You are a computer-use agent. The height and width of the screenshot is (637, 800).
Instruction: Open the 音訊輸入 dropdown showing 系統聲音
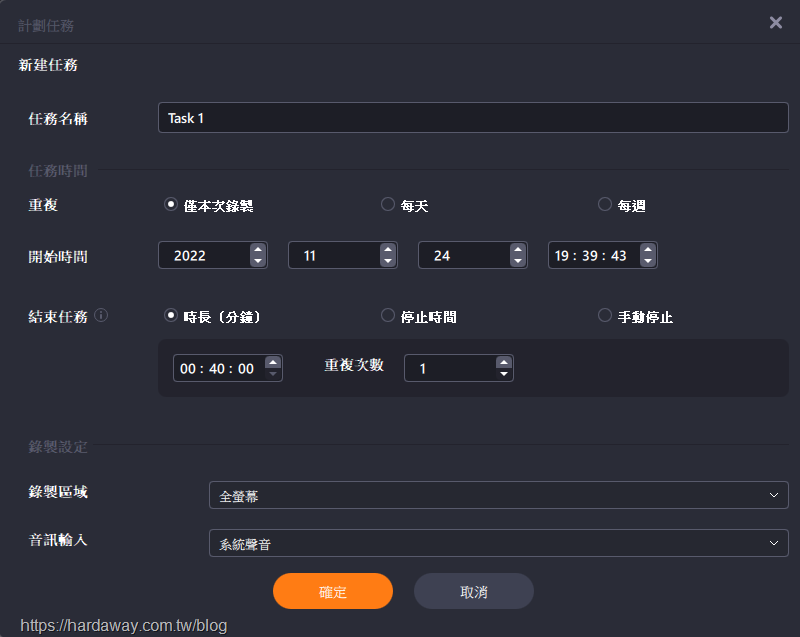(x=498, y=543)
